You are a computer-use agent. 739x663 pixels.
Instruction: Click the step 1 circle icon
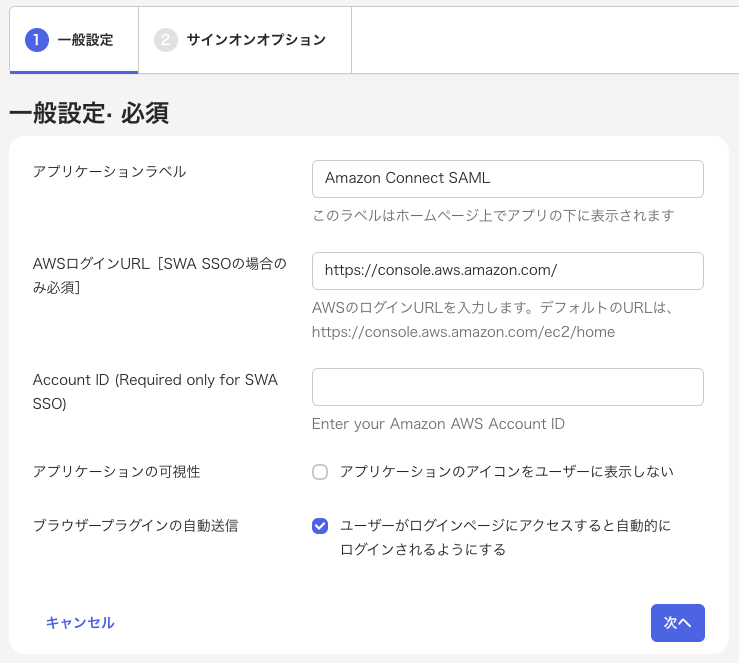tap(37, 40)
